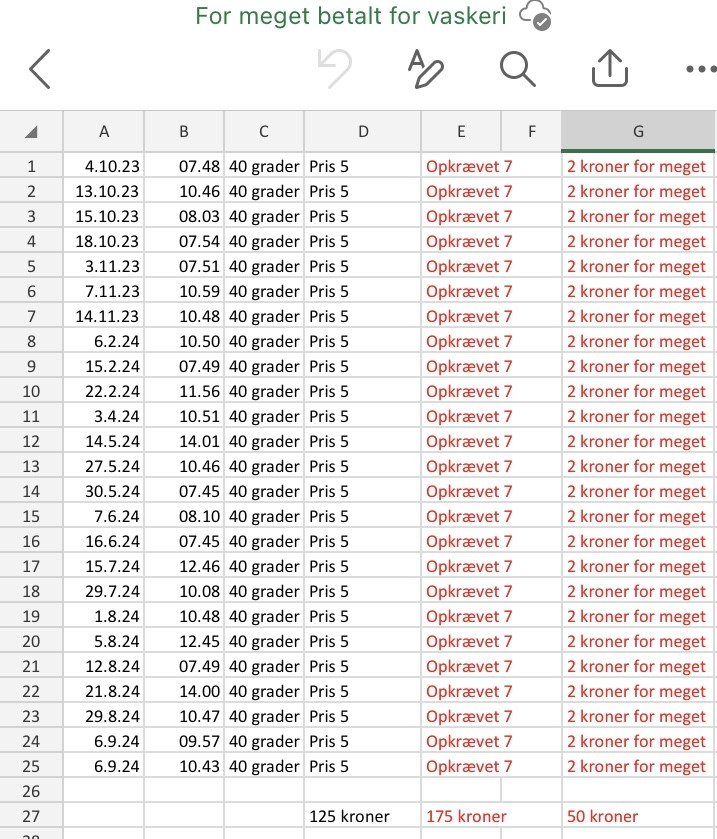
Task: Tap the cloud sync status icon
Action: point(536,17)
